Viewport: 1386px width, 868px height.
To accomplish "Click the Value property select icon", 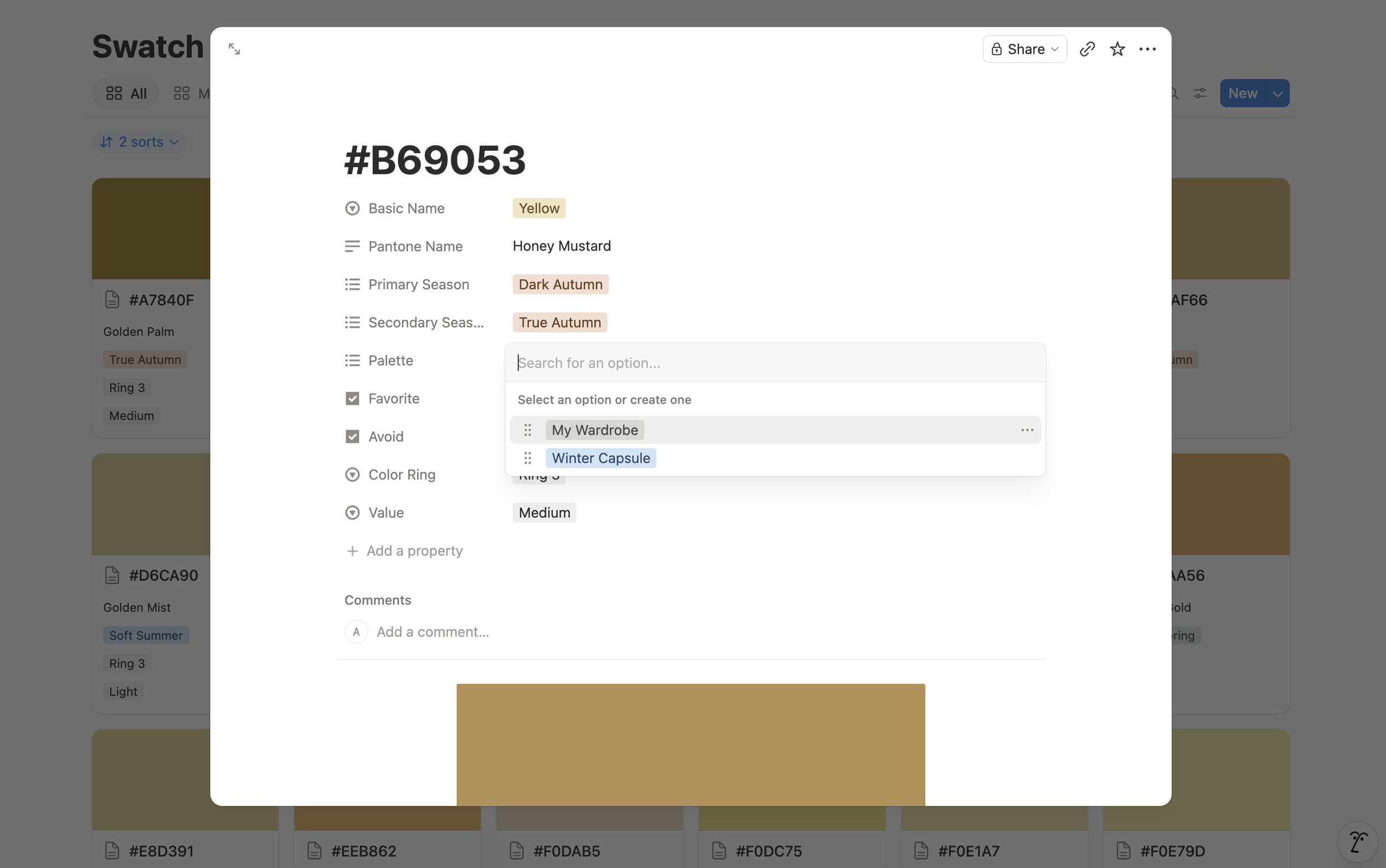I will 352,513.
